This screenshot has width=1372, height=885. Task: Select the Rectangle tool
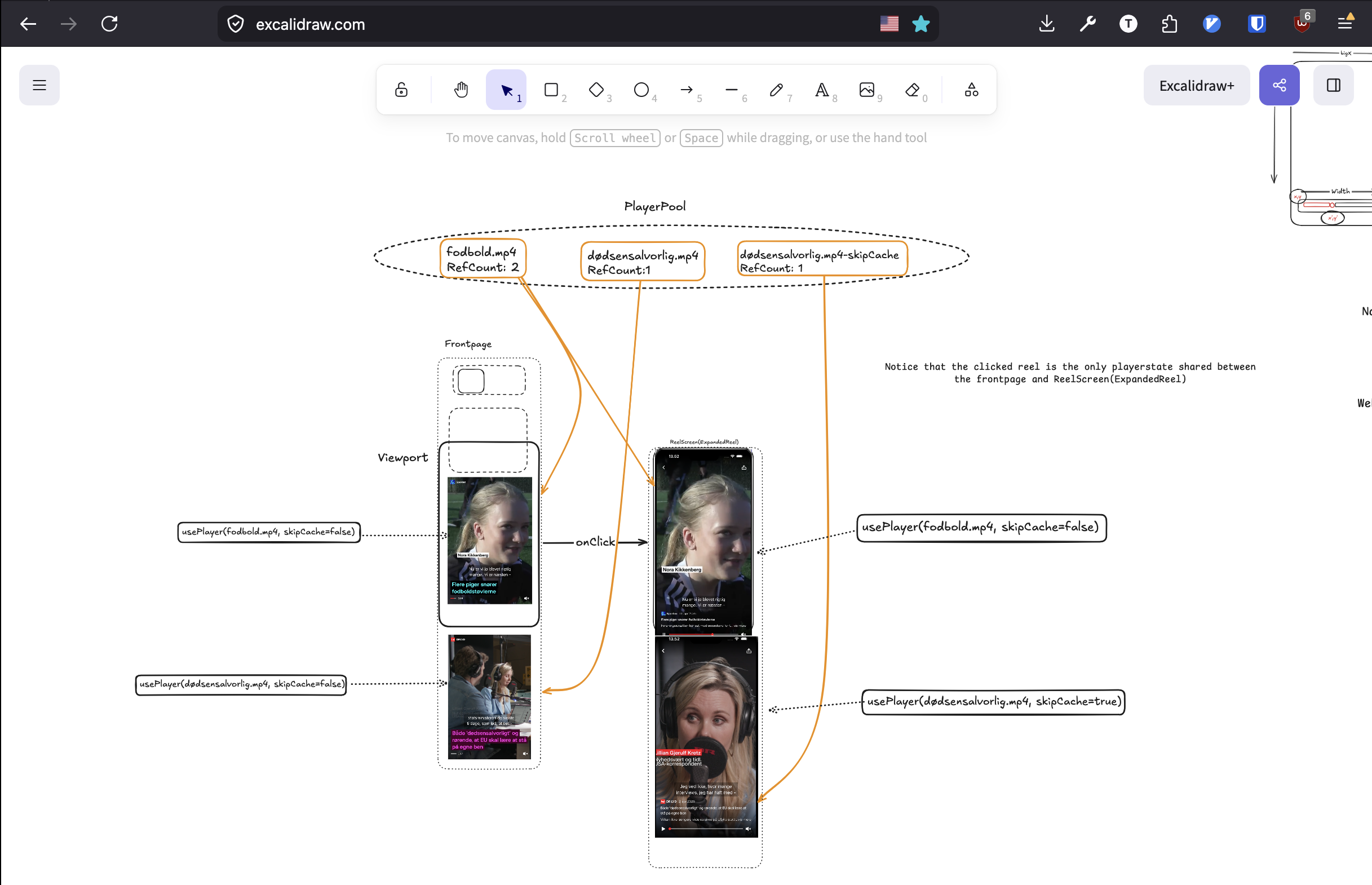[x=551, y=90]
